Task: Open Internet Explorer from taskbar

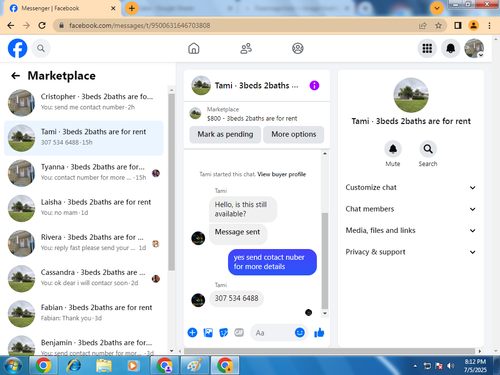Action: coord(74,366)
